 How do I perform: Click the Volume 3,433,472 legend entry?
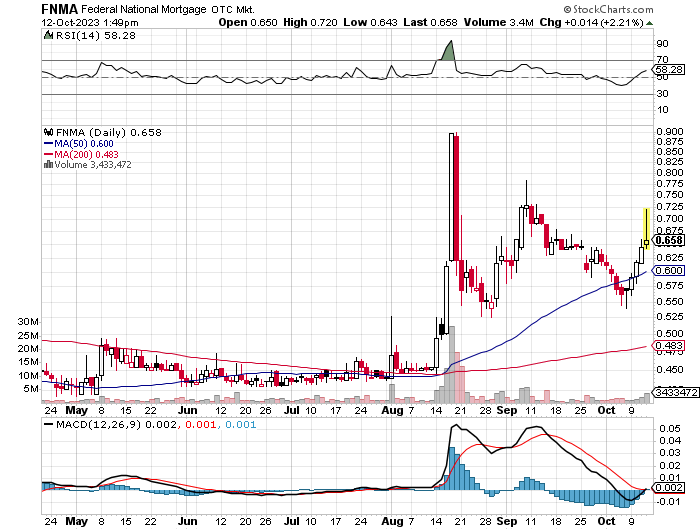point(93,165)
